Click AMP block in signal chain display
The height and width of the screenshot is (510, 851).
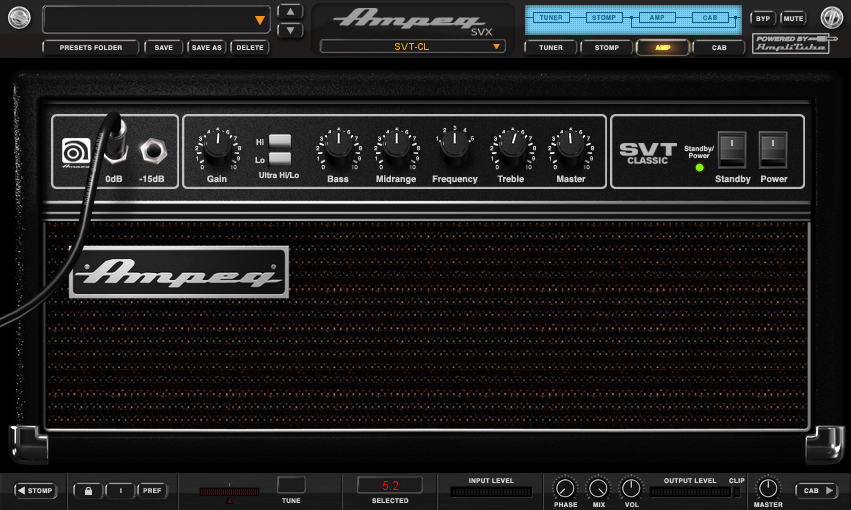click(x=657, y=18)
